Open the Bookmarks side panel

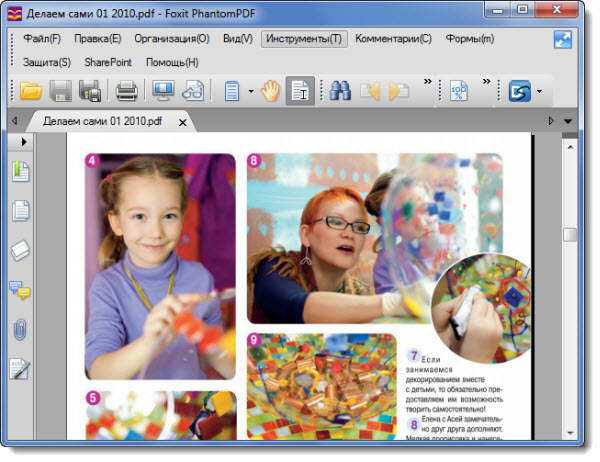tap(20, 171)
